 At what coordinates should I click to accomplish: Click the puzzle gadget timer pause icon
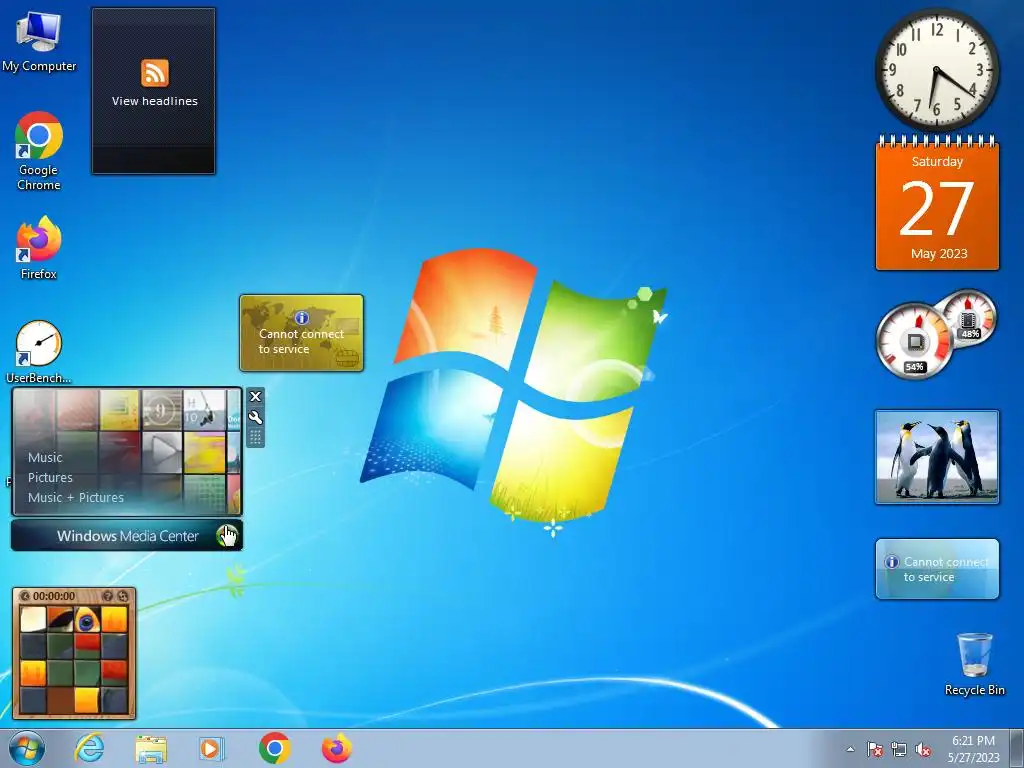pos(25,596)
